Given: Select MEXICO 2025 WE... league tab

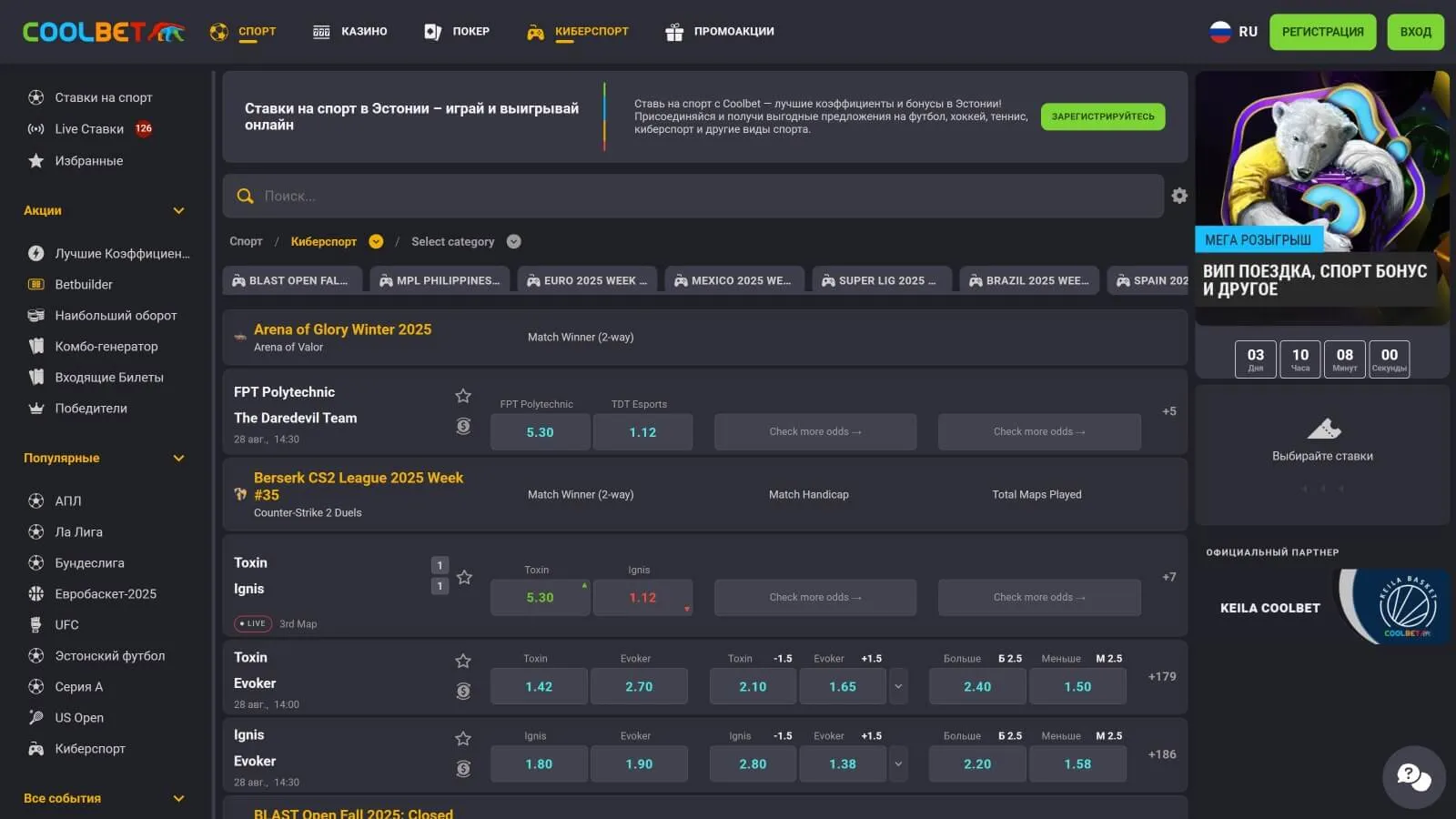Looking at the screenshot, I should click(x=734, y=280).
